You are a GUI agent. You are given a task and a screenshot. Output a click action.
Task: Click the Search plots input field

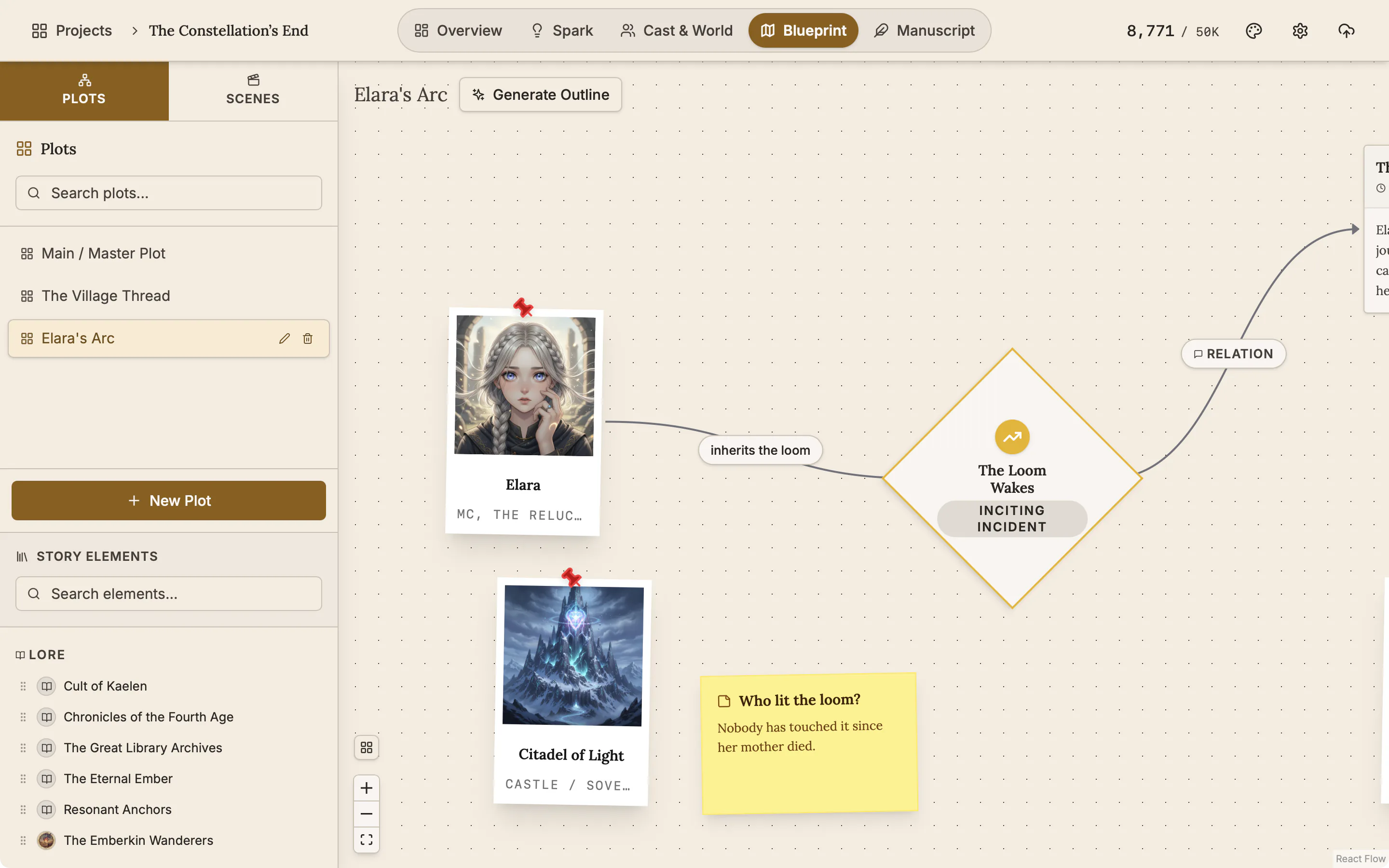[169, 193]
